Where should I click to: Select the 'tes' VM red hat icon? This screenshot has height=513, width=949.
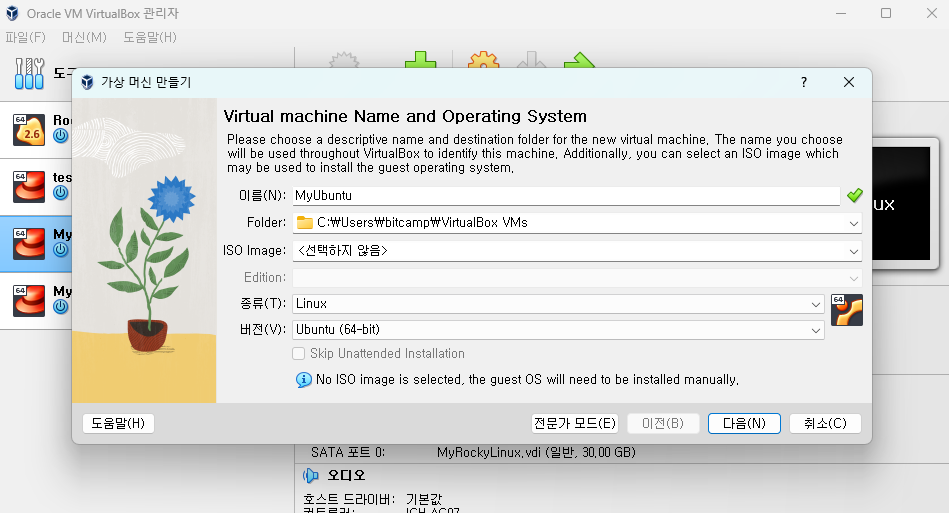click(29, 186)
